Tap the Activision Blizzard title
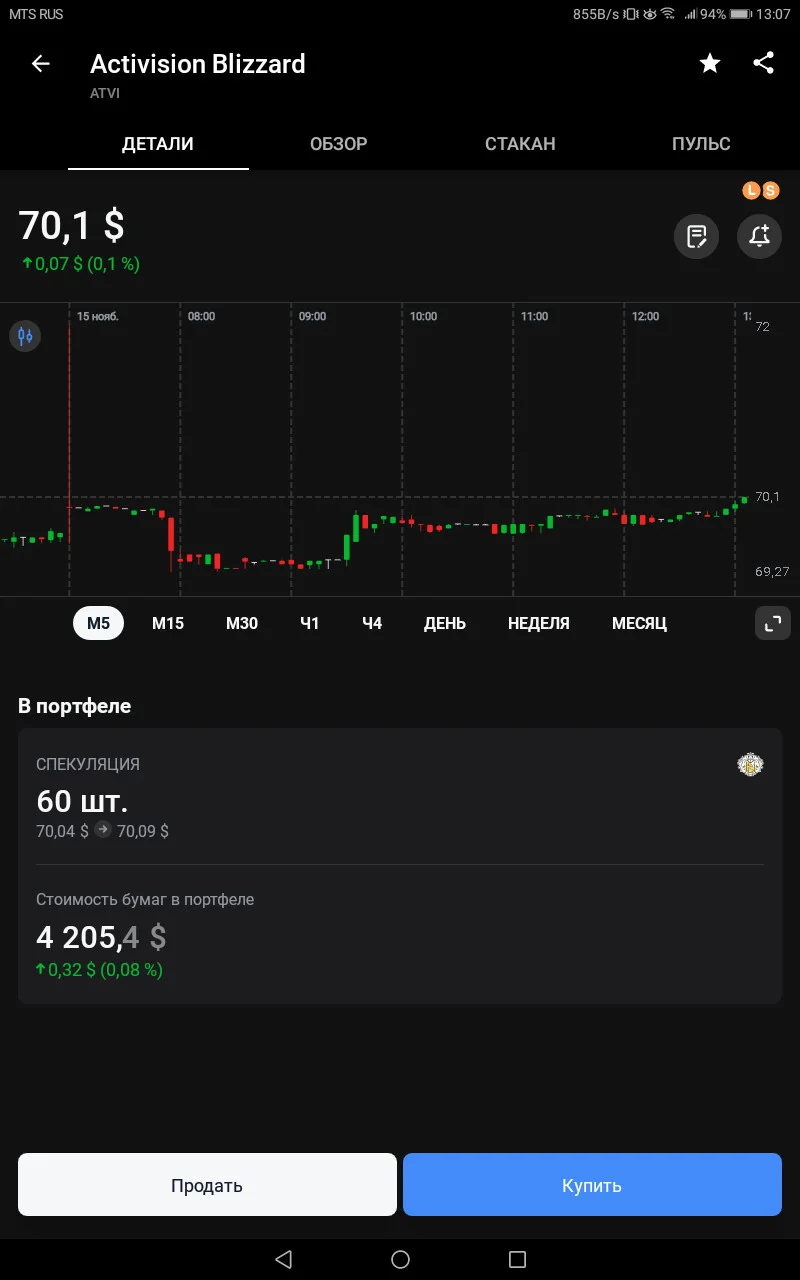 (198, 64)
